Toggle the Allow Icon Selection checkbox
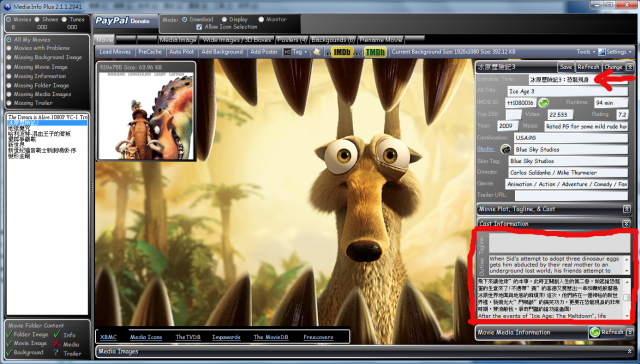640x364 pixels. (x=199, y=27)
